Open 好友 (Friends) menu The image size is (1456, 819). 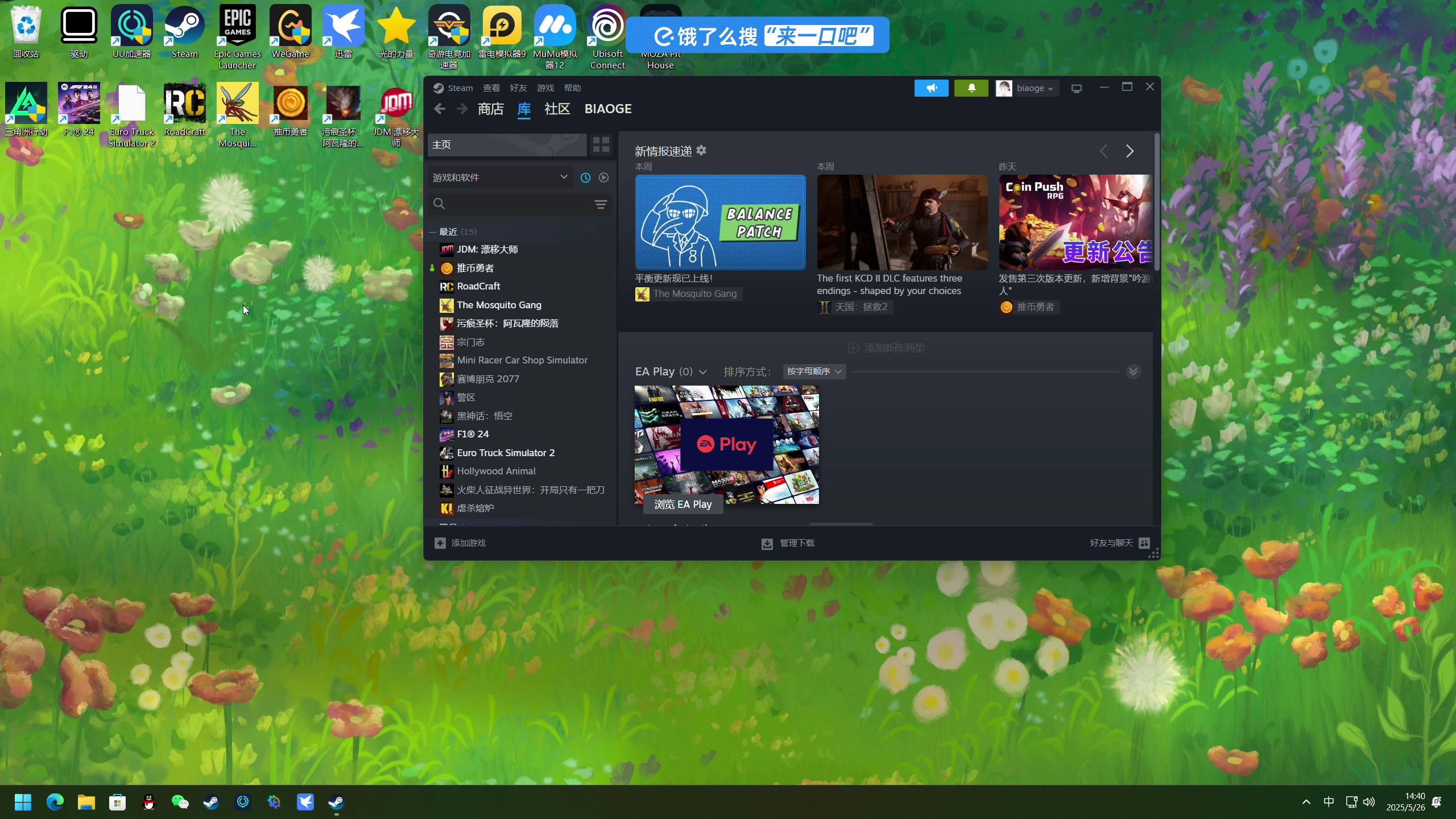click(518, 88)
